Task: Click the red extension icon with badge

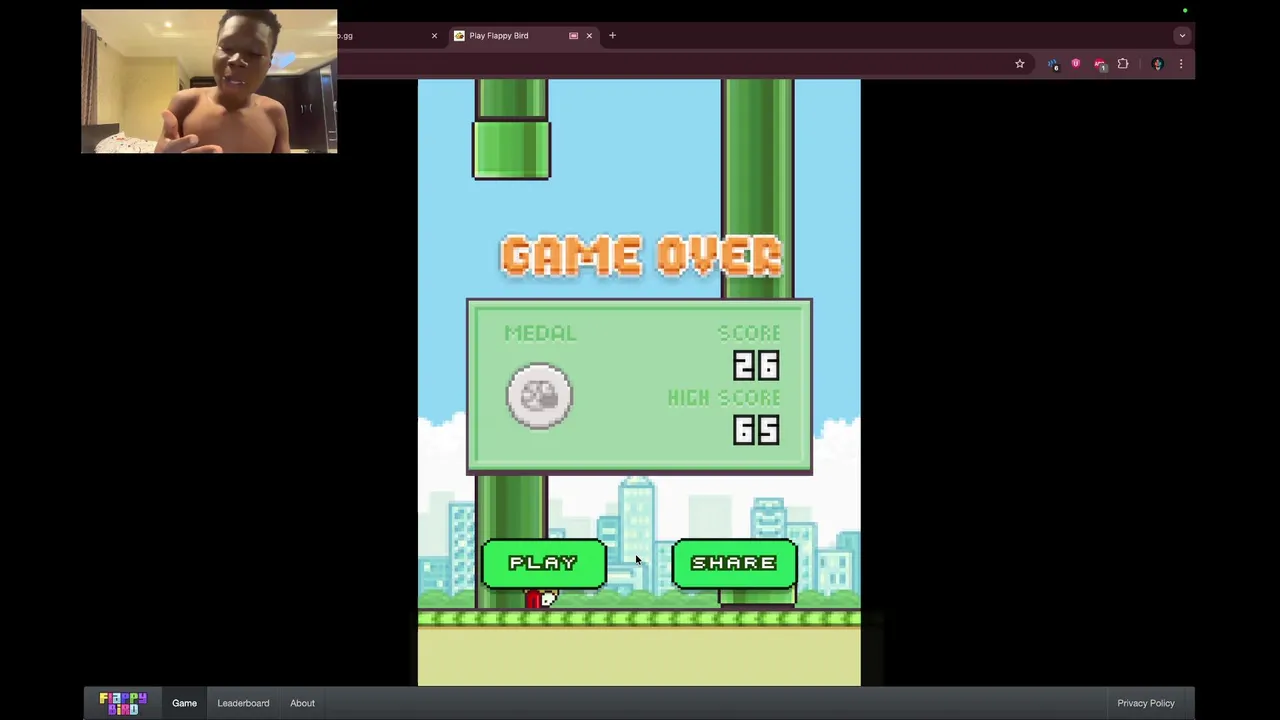Action: coord(1099,64)
